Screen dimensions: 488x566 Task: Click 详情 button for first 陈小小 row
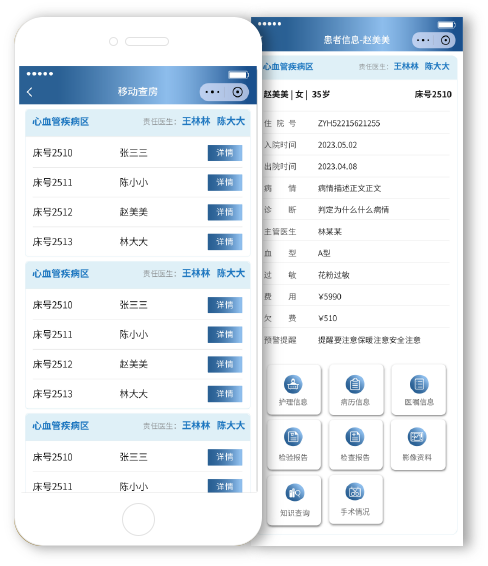[x=225, y=183]
